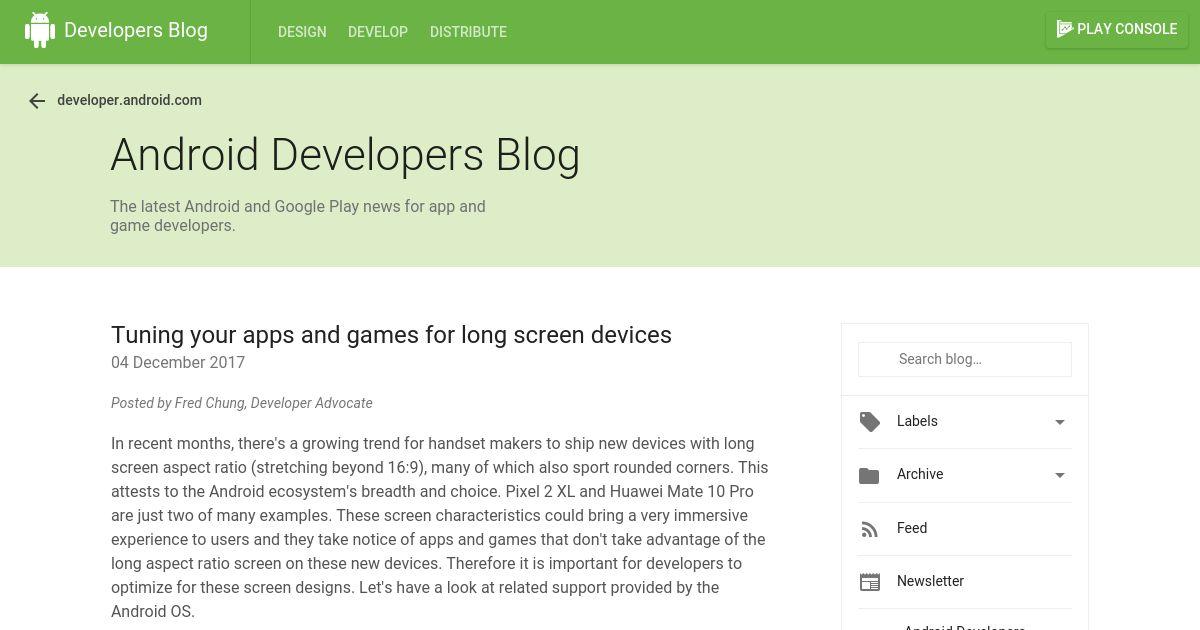Viewport: 1200px width, 630px height.
Task: Open the Android Developers Blog heading
Action: [x=345, y=155]
